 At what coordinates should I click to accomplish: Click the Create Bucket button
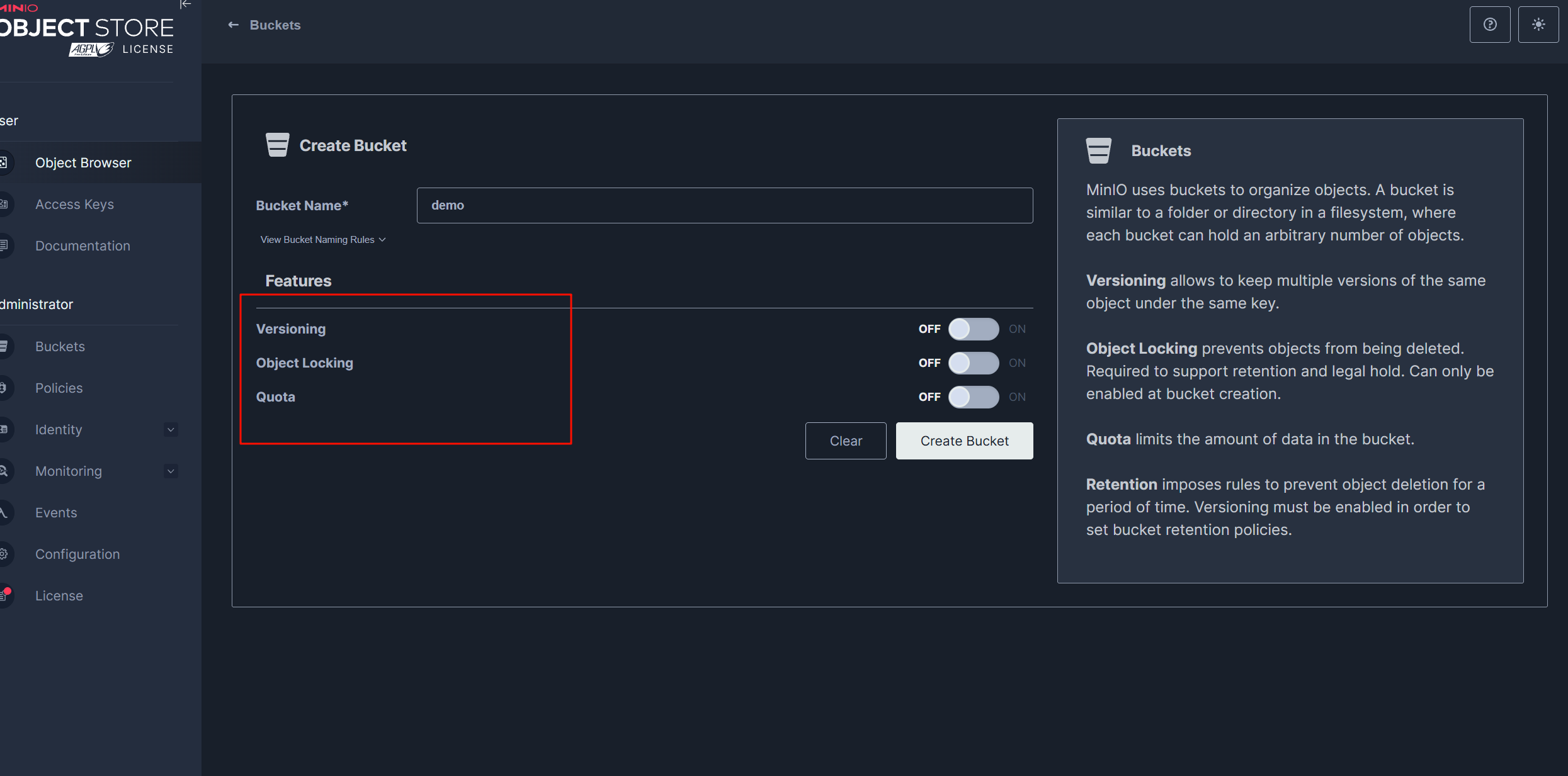tap(965, 441)
